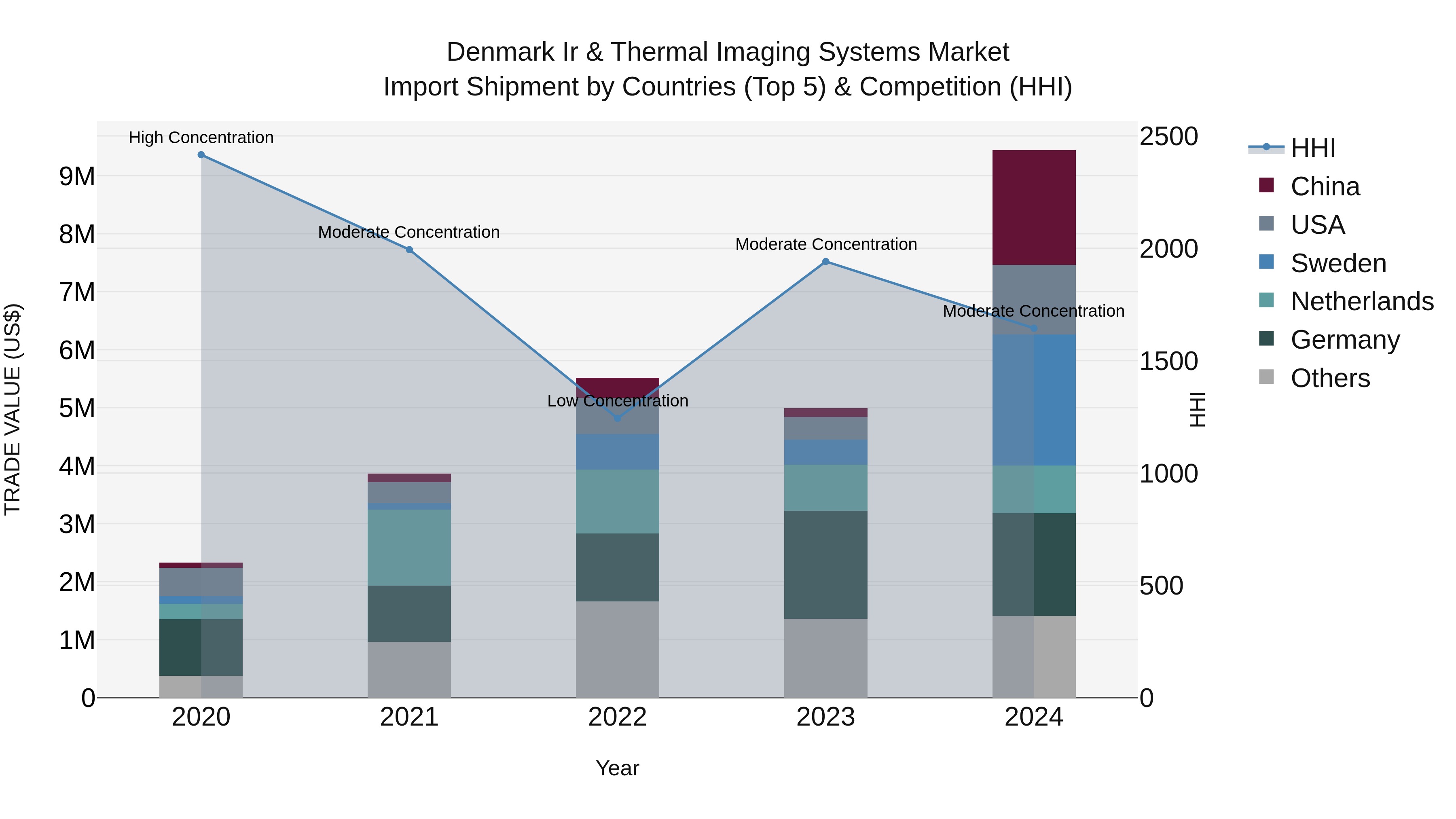Click the 2023 Moderate Concentration annotation
The height and width of the screenshot is (819, 1456).
click(826, 245)
